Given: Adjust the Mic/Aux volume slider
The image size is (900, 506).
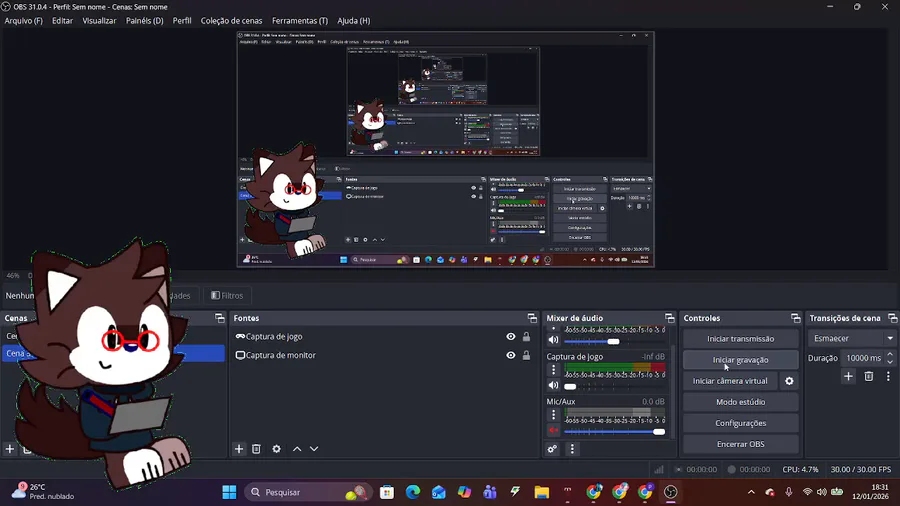Looking at the screenshot, I should pyautogui.click(x=614, y=431).
